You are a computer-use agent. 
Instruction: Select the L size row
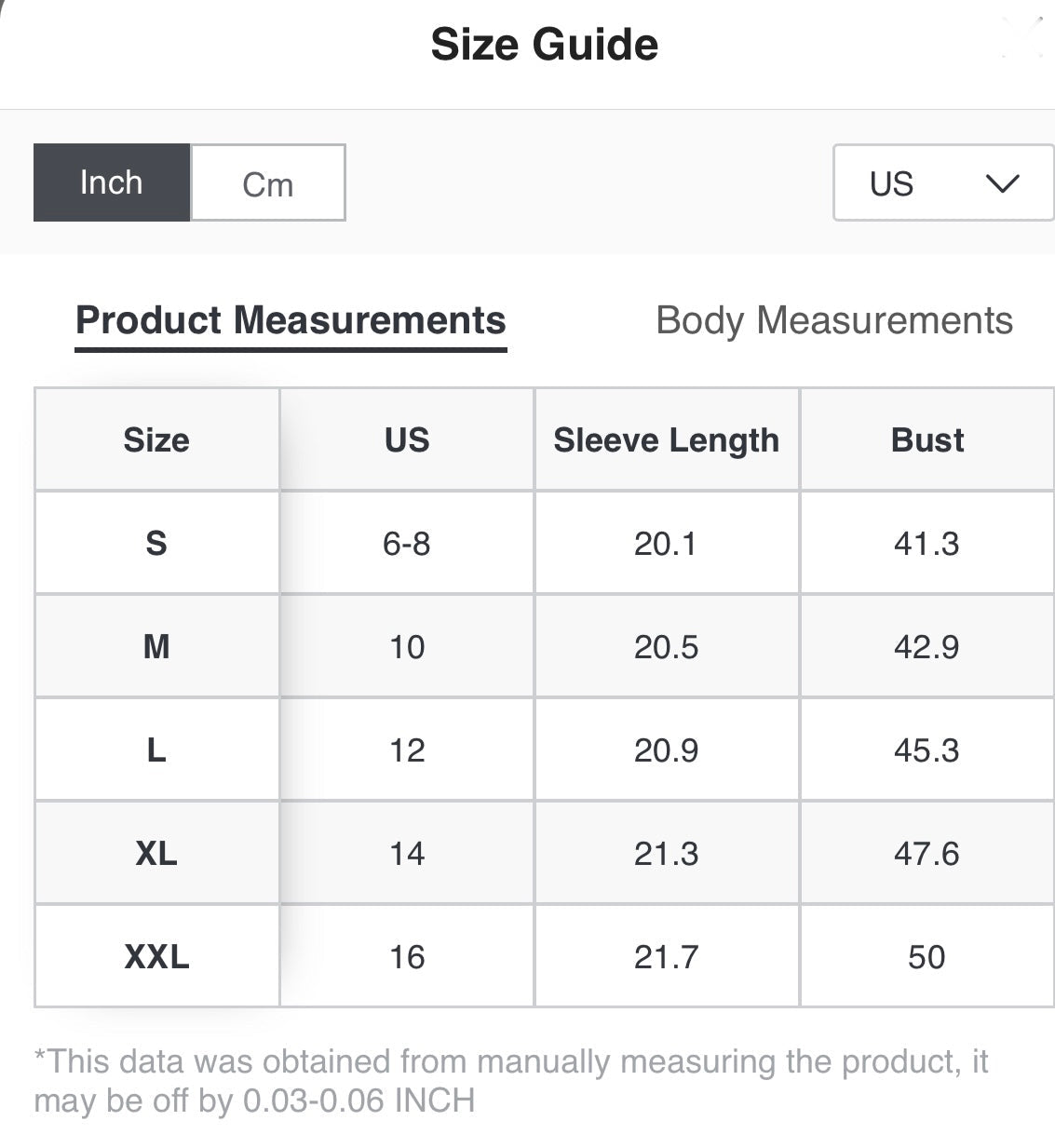[x=545, y=750]
